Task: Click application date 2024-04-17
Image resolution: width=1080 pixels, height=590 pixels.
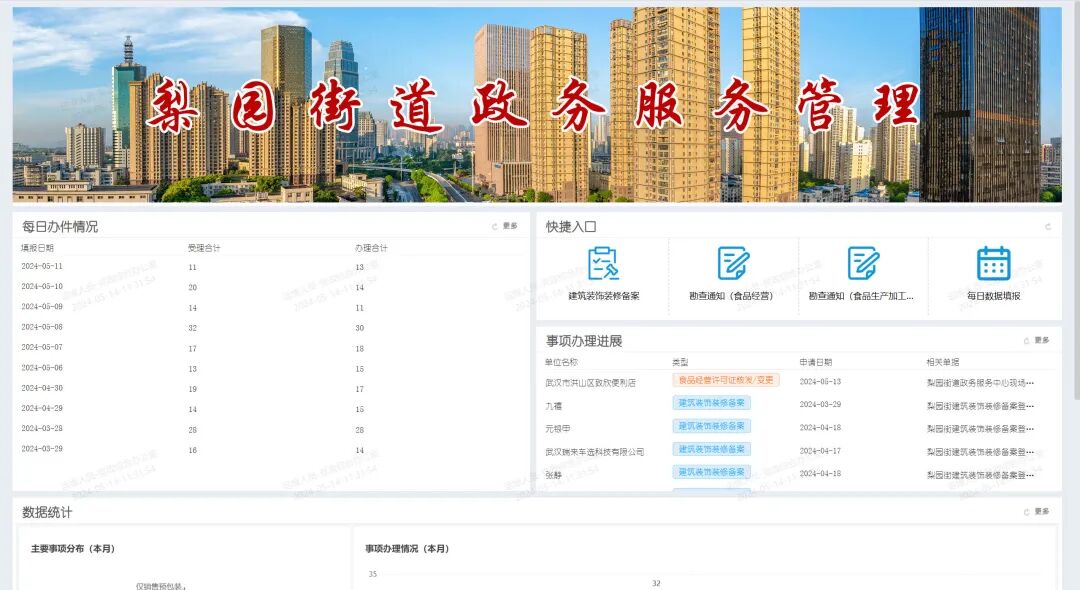Action: (820, 451)
